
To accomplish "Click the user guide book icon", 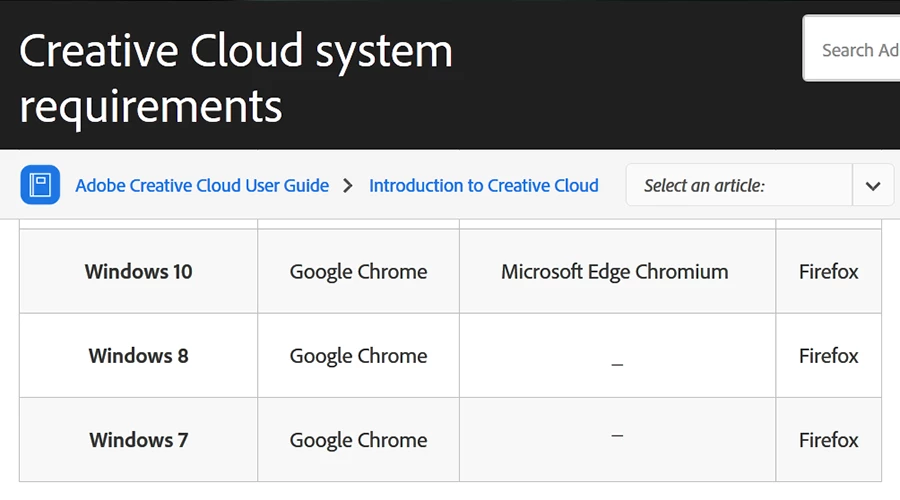I will [x=39, y=185].
